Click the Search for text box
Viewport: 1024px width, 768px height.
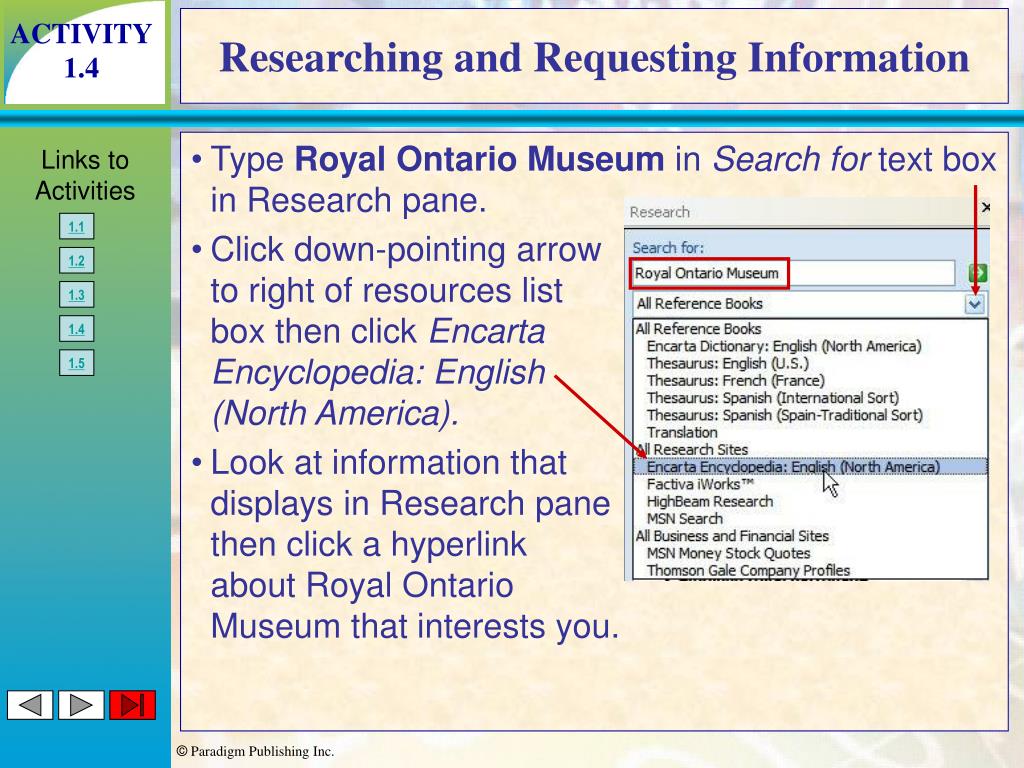tap(793, 273)
